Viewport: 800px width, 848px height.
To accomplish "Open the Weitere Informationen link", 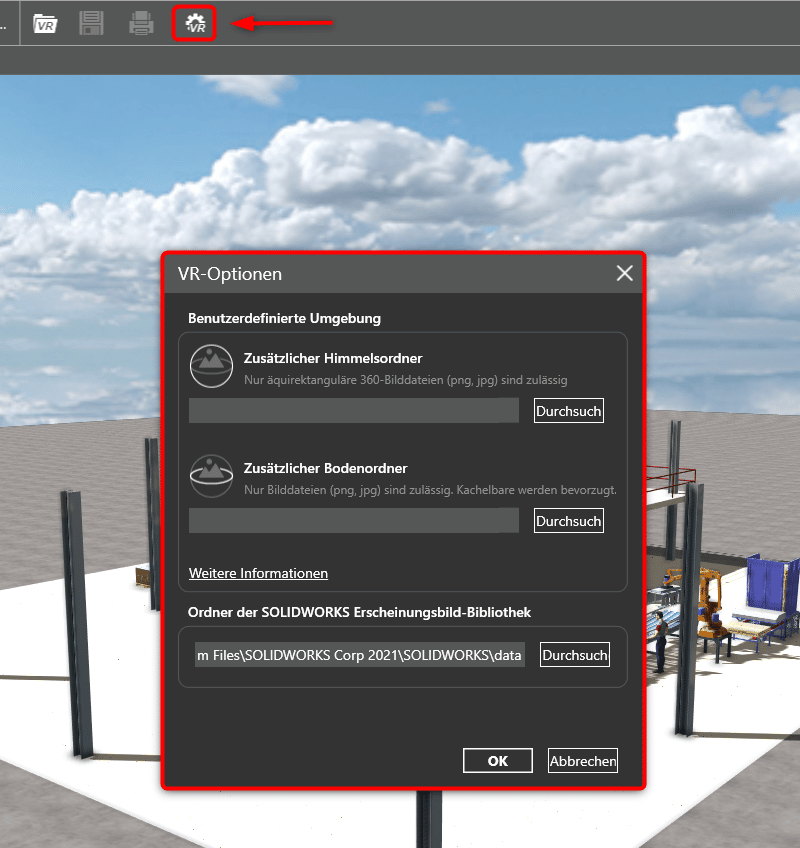I will (258, 573).
